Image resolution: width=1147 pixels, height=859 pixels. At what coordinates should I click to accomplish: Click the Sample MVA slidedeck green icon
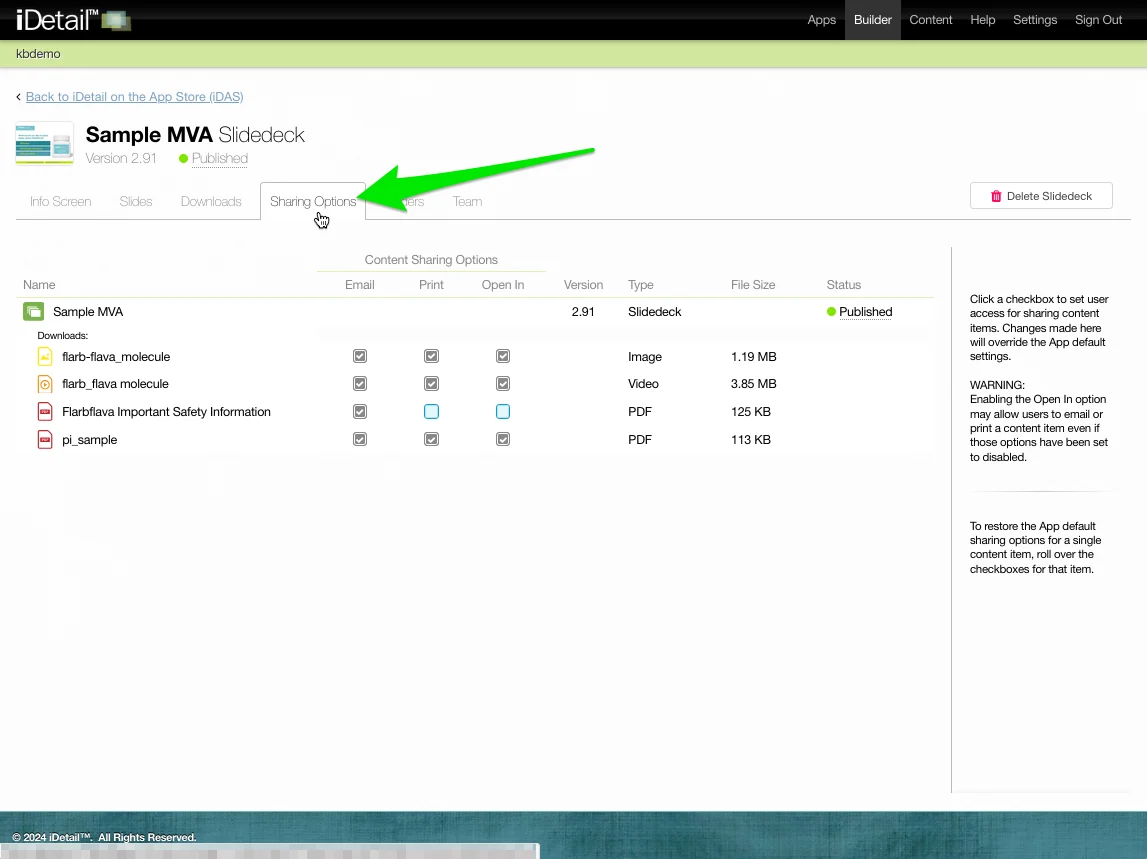point(34,312)
